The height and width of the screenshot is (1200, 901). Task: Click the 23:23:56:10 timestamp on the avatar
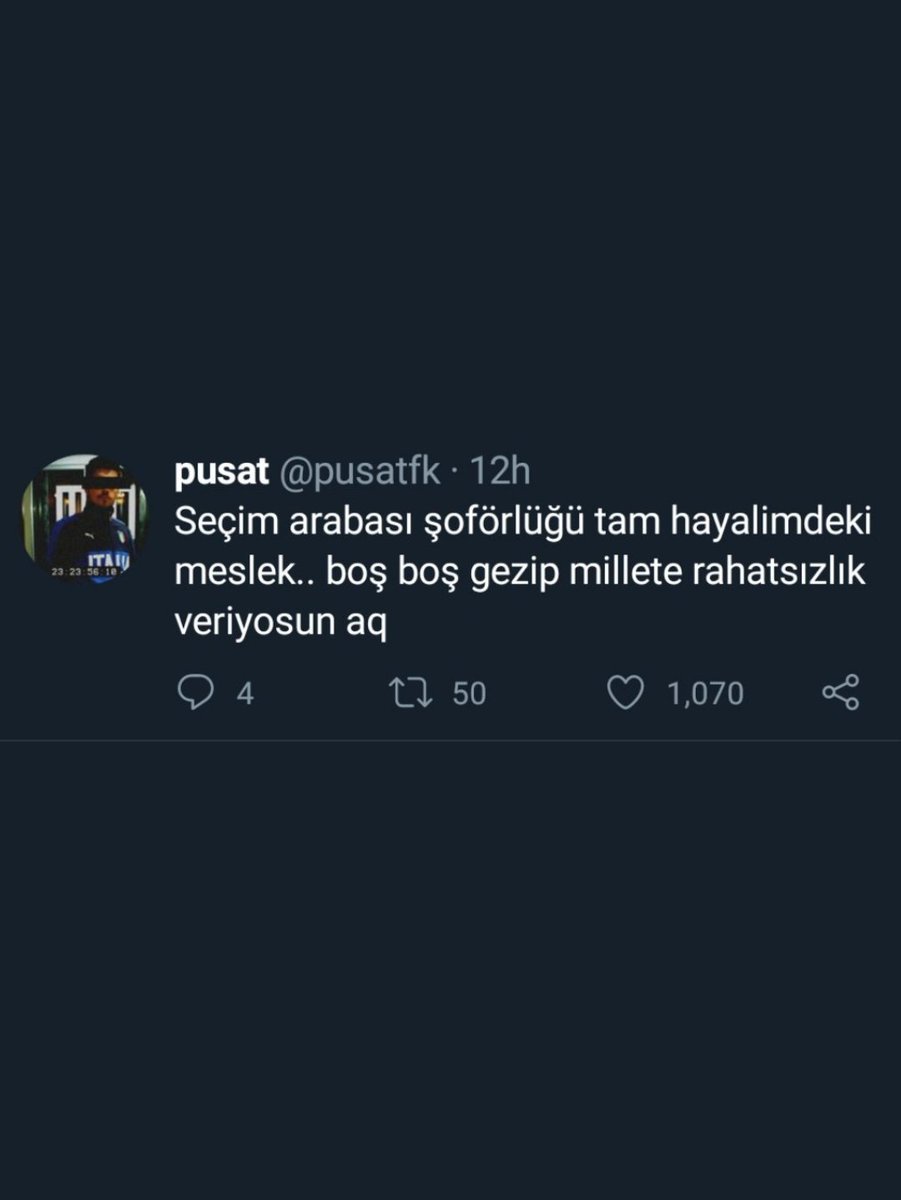coord(85,569)
